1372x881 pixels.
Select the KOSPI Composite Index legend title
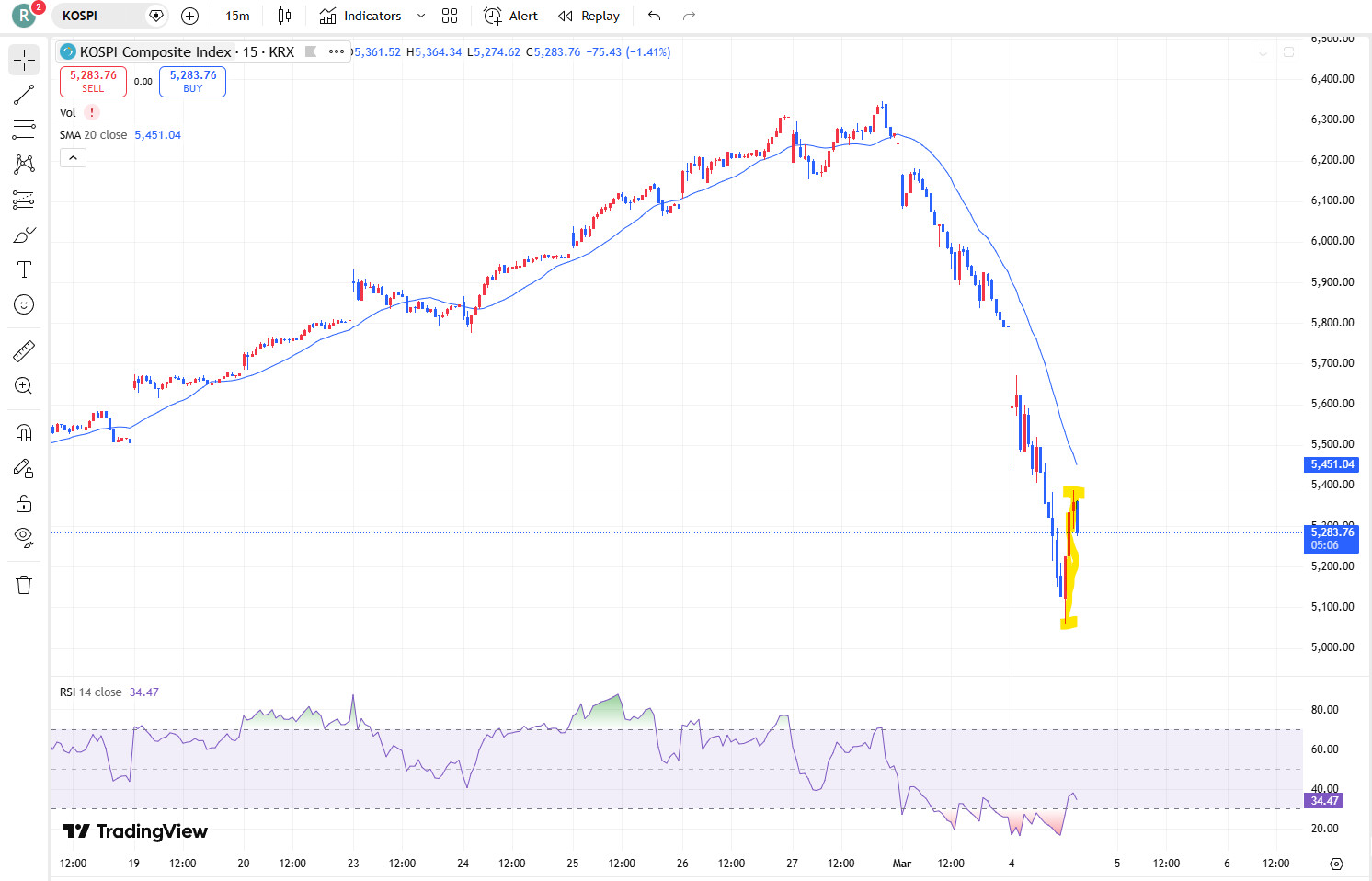tap(187, 51)
